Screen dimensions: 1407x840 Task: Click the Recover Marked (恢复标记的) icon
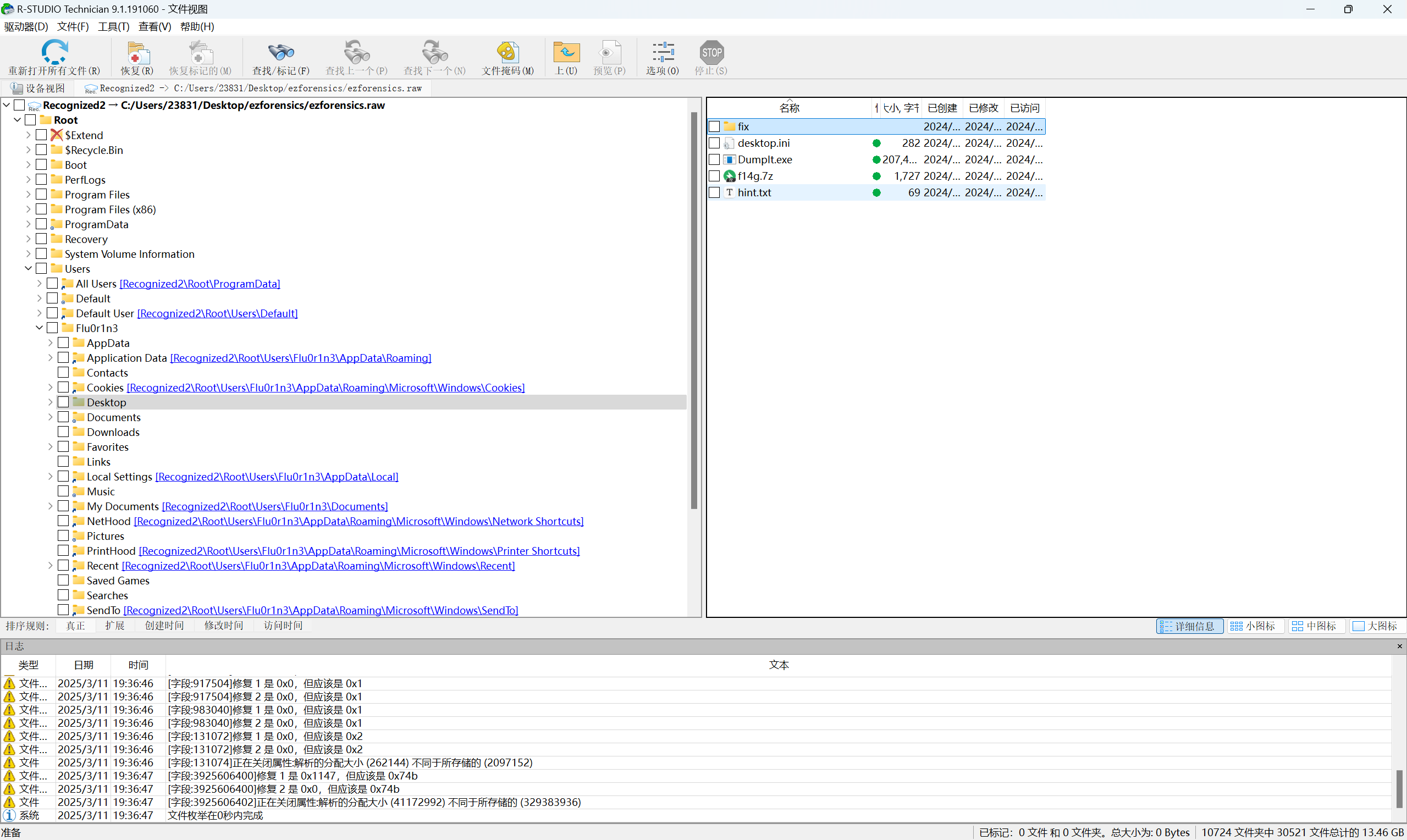pos(200,52)
